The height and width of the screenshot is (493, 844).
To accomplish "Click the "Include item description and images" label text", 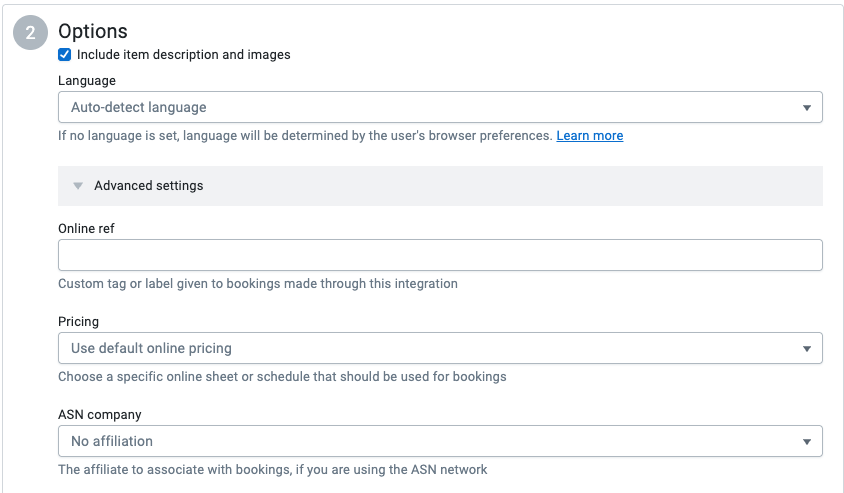I will (x=183, y=55).
